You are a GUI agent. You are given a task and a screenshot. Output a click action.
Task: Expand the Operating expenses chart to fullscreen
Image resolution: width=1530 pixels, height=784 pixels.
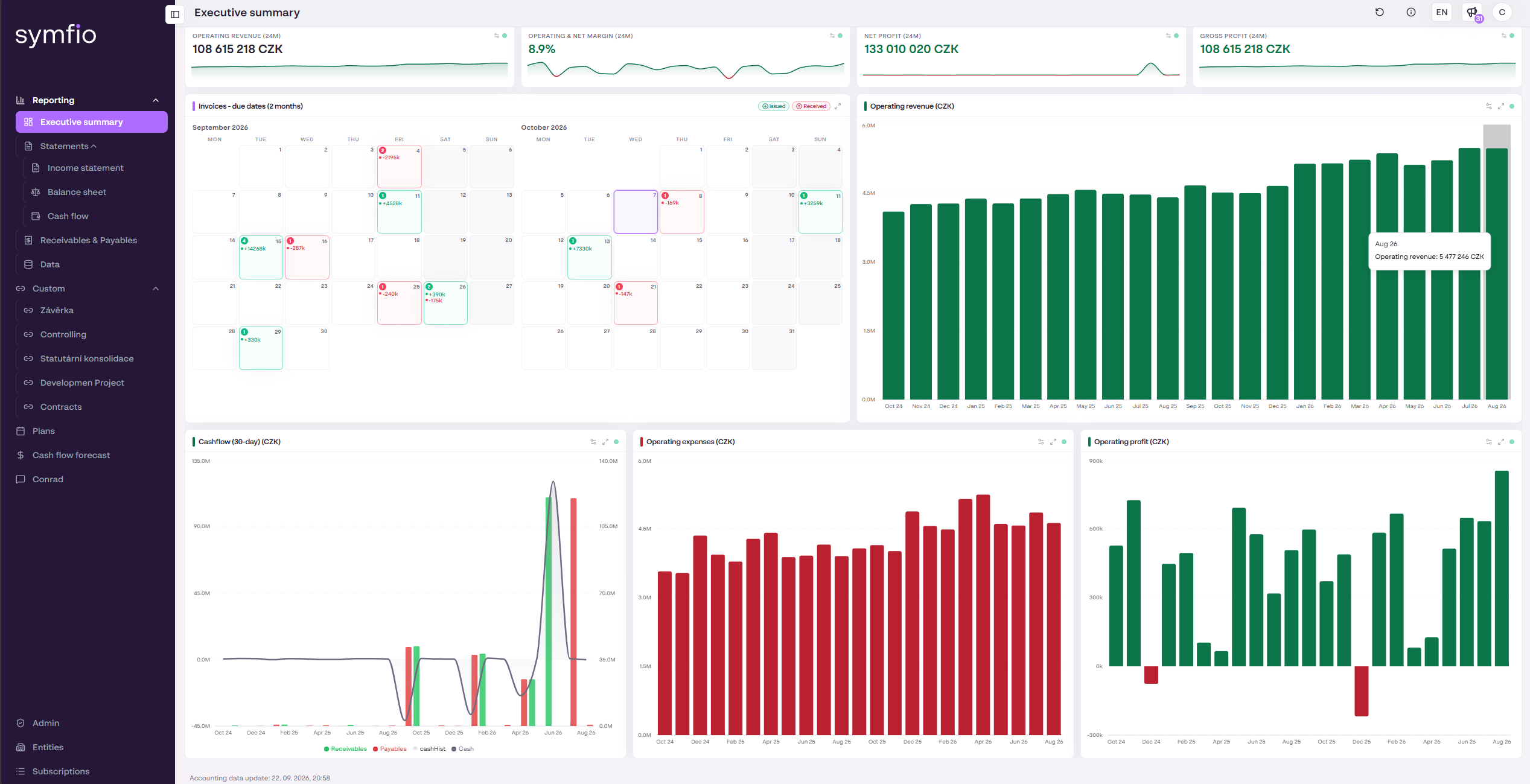[x=1053, y=442]
